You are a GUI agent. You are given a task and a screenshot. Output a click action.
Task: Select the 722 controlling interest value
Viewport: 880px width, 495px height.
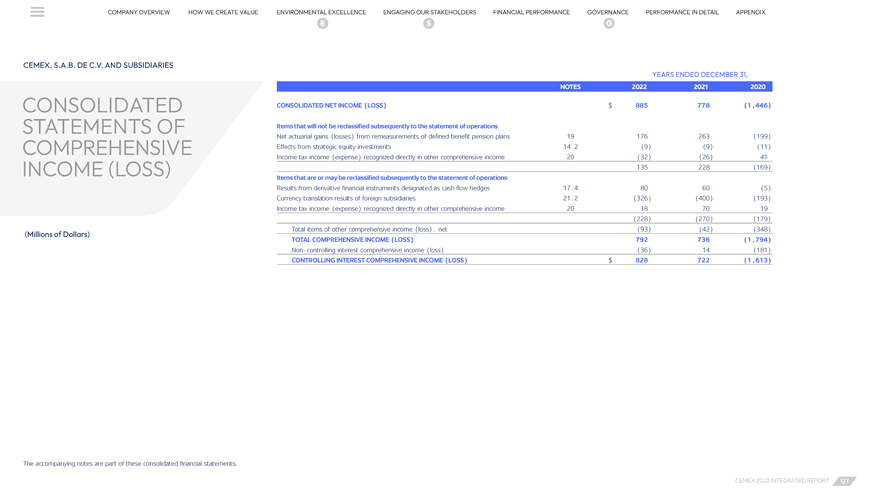703,260
